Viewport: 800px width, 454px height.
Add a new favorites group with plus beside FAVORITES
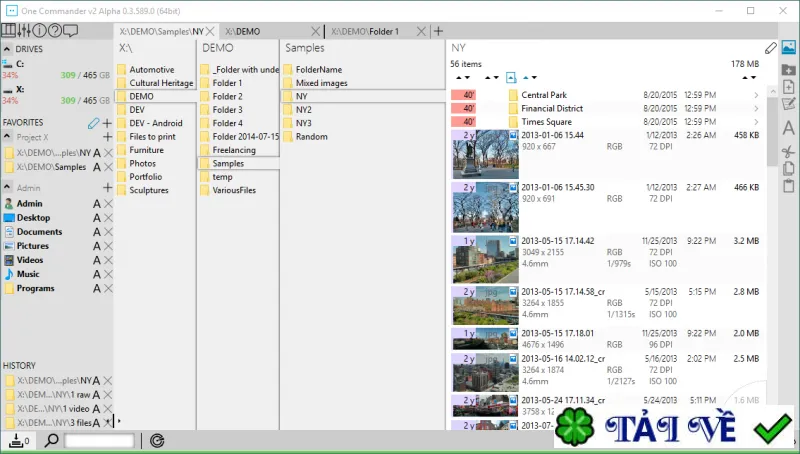click(107, 123)
